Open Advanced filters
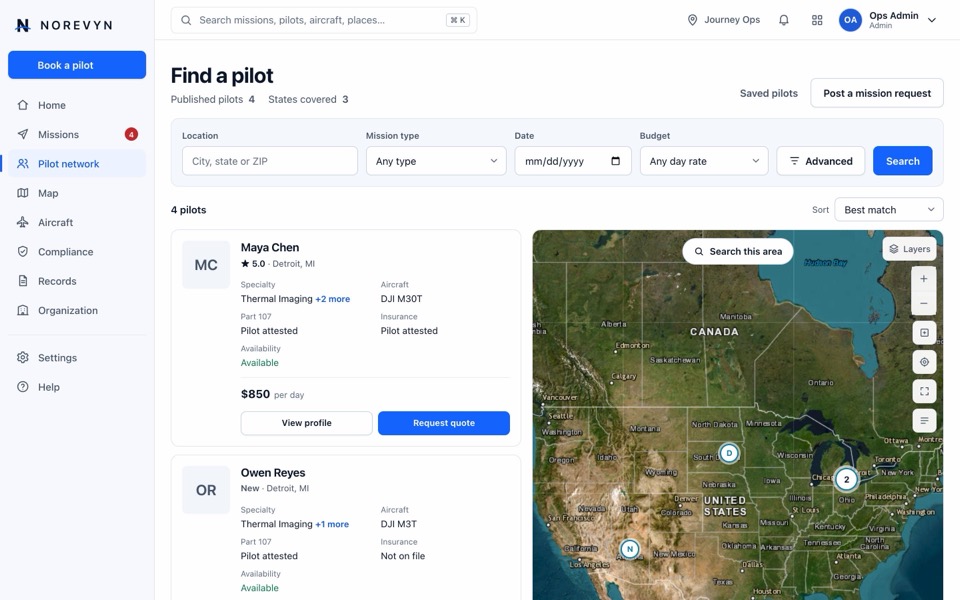960x600 pixels. (x=820, y=161)
